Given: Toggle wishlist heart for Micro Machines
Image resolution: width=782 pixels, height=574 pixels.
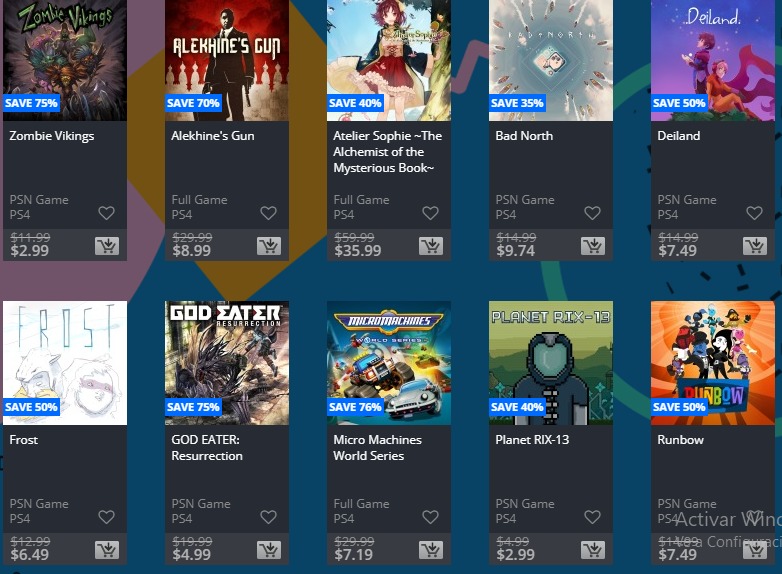Looking at the screenshot, I should coord(430,517).
